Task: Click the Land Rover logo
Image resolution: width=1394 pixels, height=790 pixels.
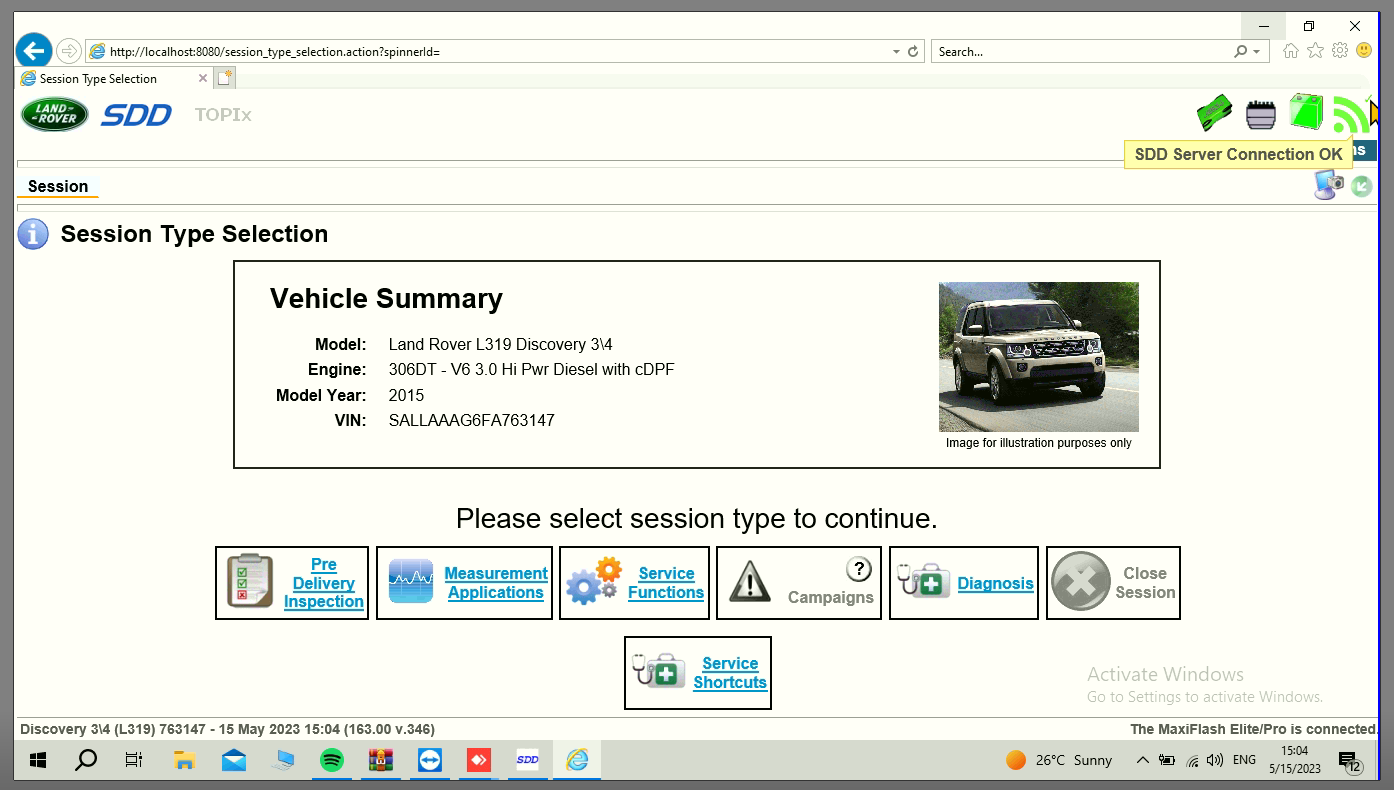Action: point(55,114)
